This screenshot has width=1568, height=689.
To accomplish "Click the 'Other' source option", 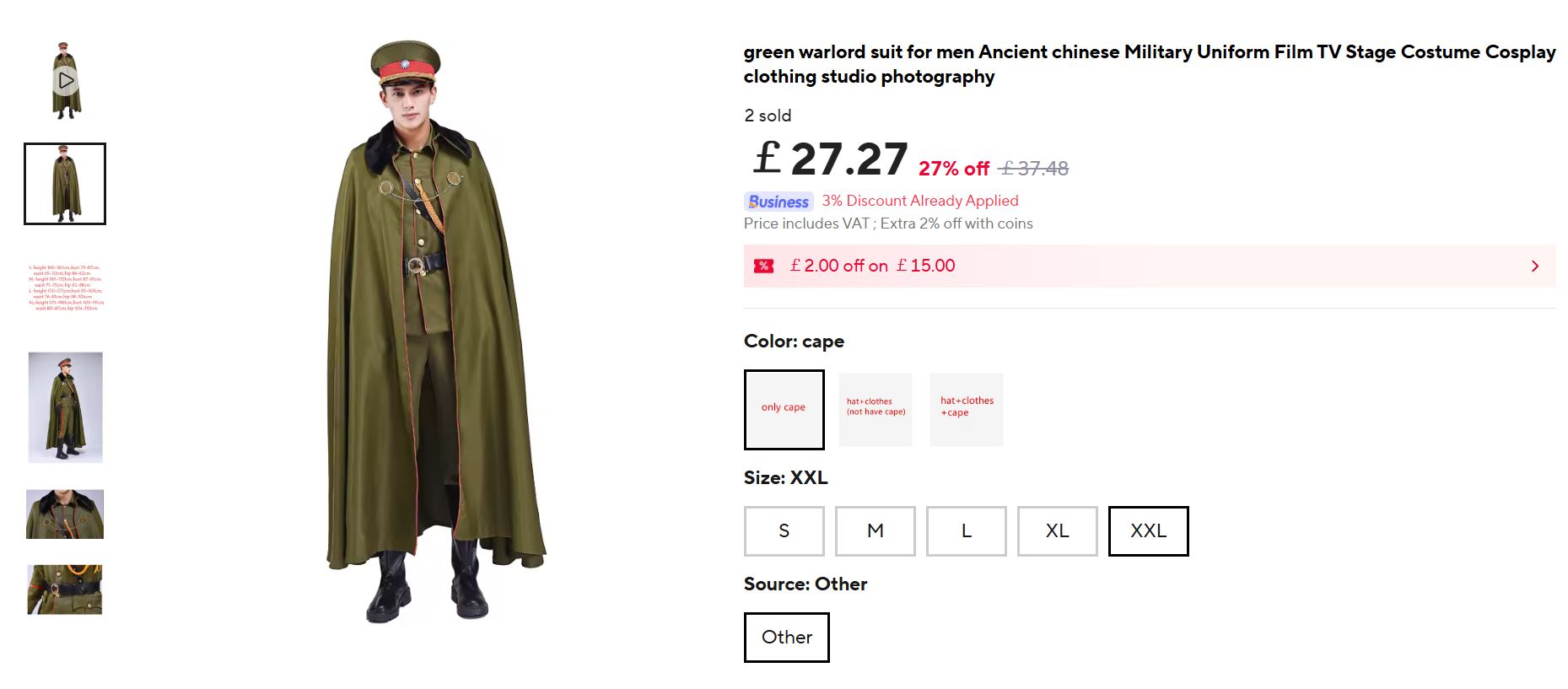I will [786, 638].
